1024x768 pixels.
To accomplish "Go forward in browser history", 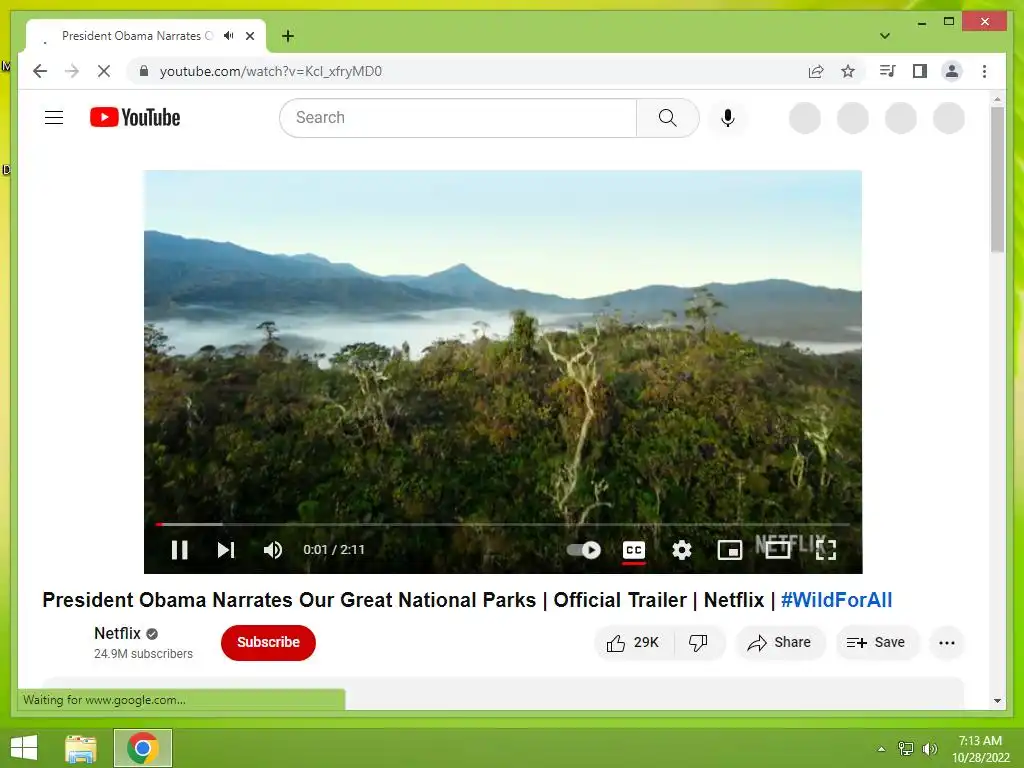I will [72, 71].
